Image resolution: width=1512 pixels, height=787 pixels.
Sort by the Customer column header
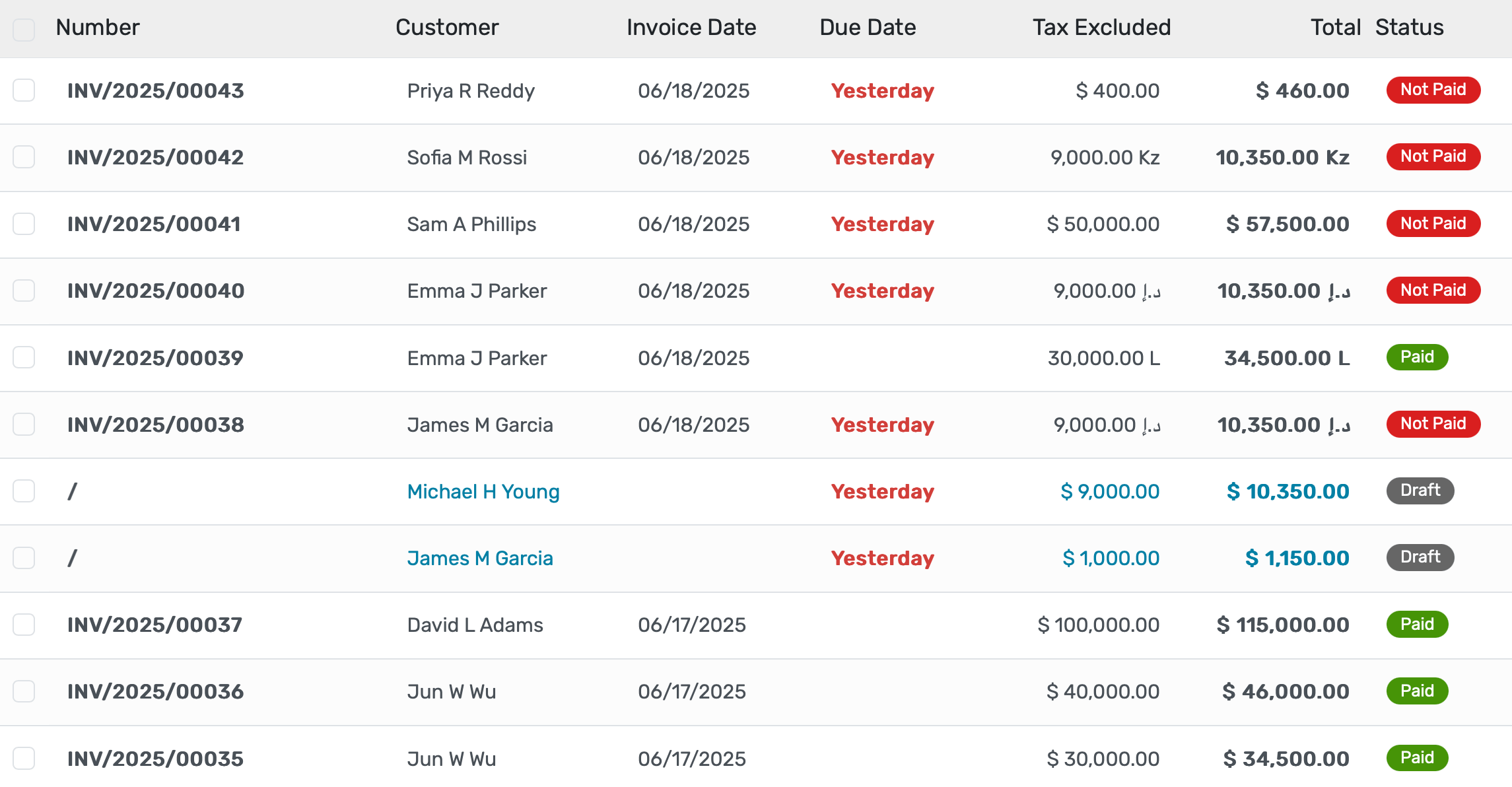[447, 27]
